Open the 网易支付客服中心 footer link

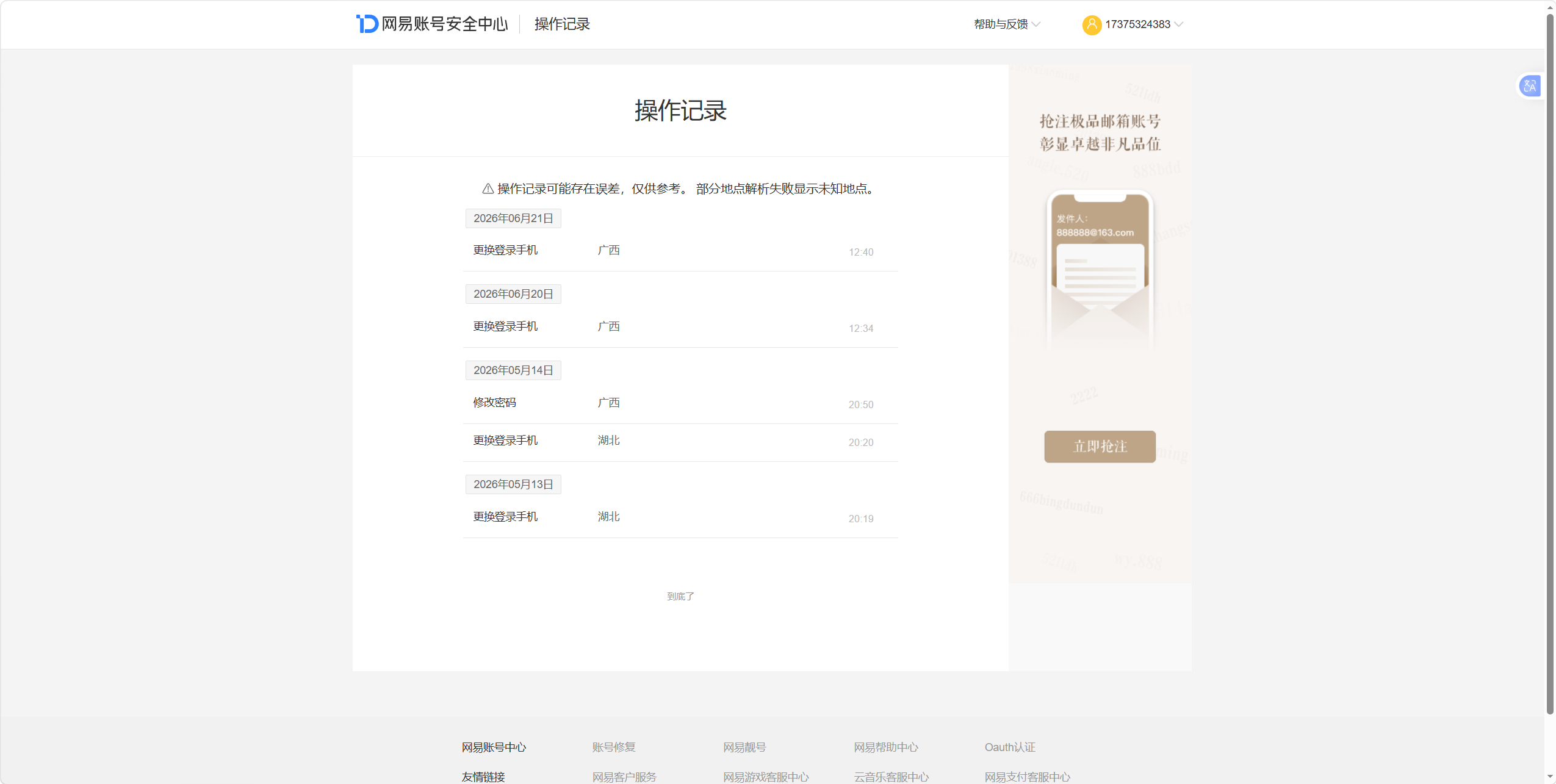[1027, 777]
